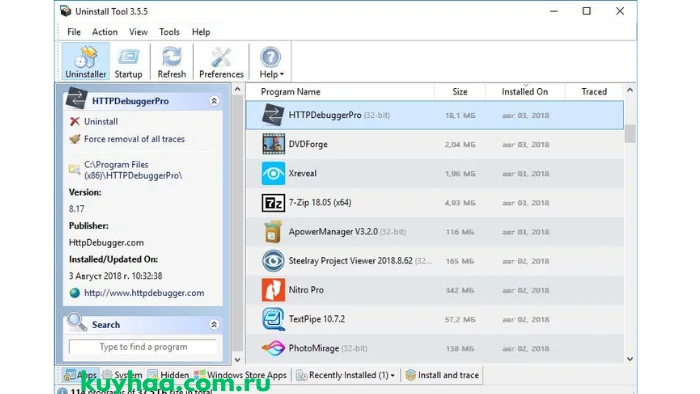This screenshot has width=700, height=394.
Task: Switch to the Startup manager
Action: point(129,62)
